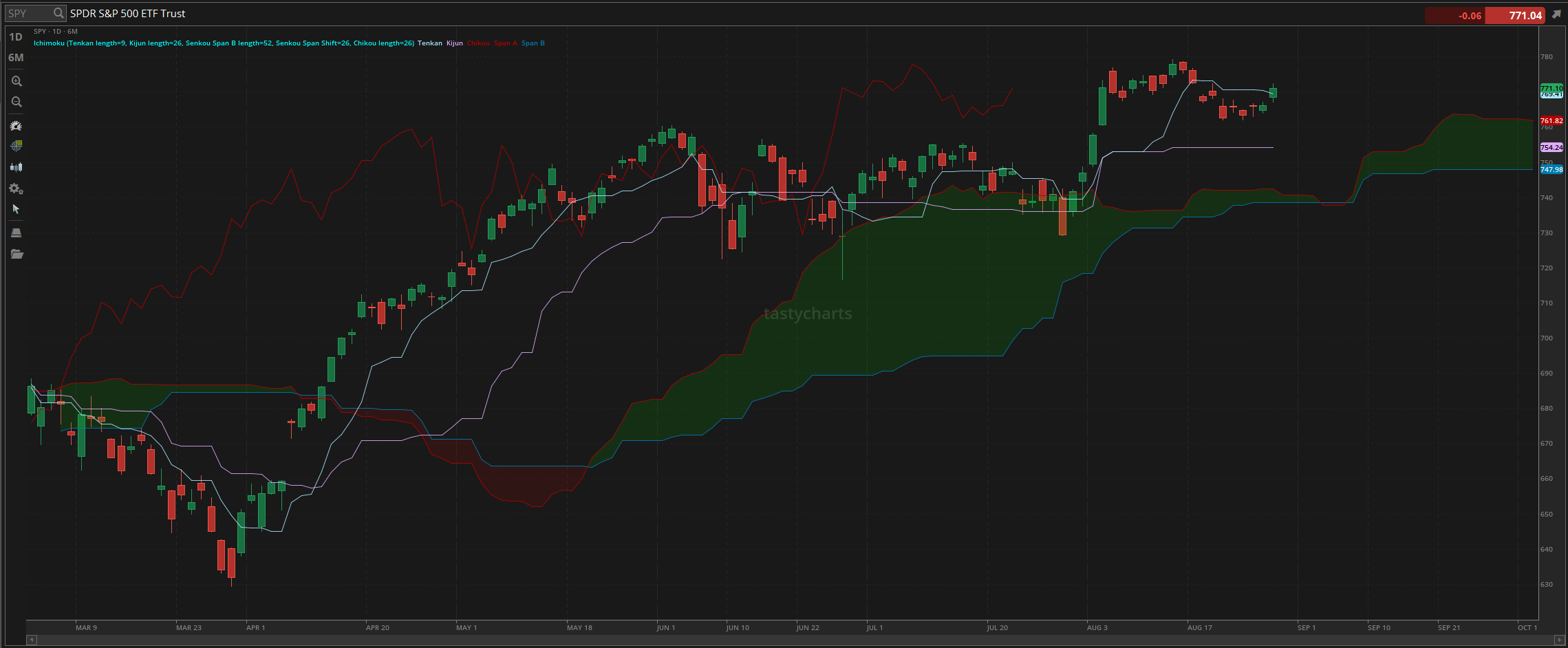Click the Kijun legend label
This screenshot has width=1568, height=648.
click(x=455, y=43)
